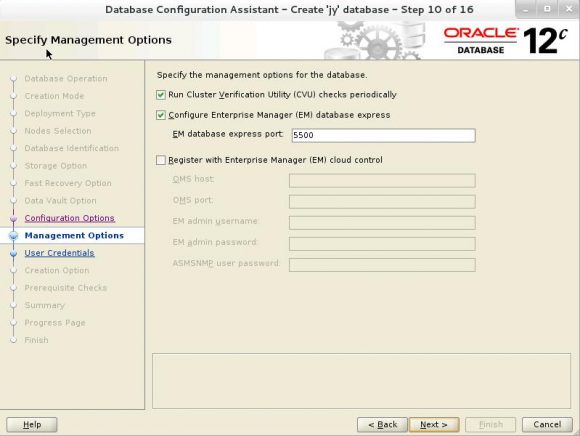This screenshot has width=580, height=436.
Task: Click the User Credentials step bullet
Action: tap(14, 253)
